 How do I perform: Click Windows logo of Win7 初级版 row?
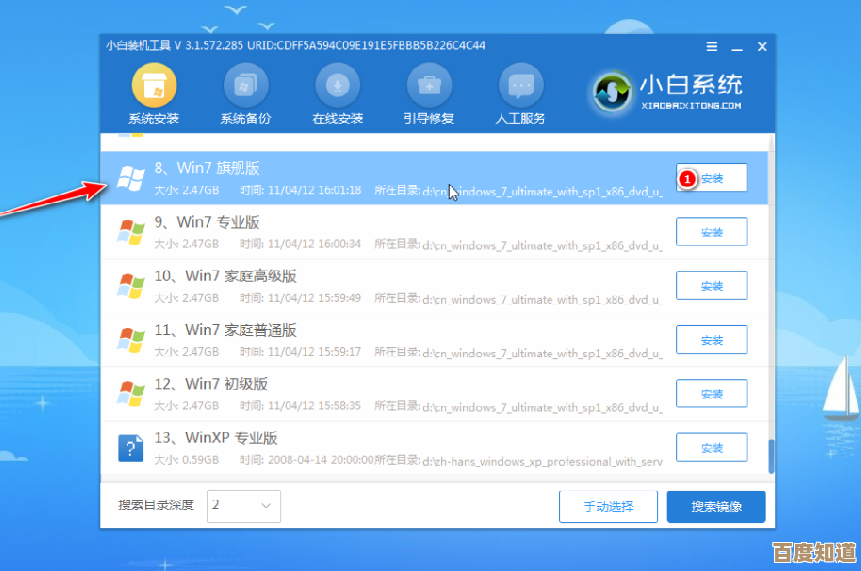(x=131, y=393)
